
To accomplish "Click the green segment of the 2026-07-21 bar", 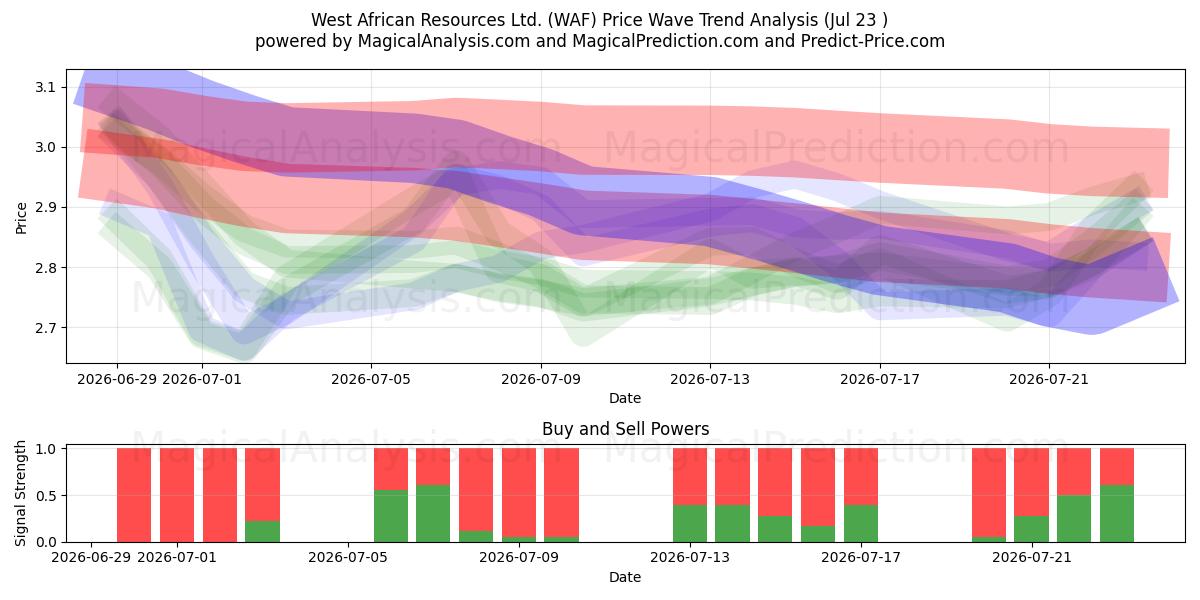I will pyautogui.click(x=1031, y=529).
